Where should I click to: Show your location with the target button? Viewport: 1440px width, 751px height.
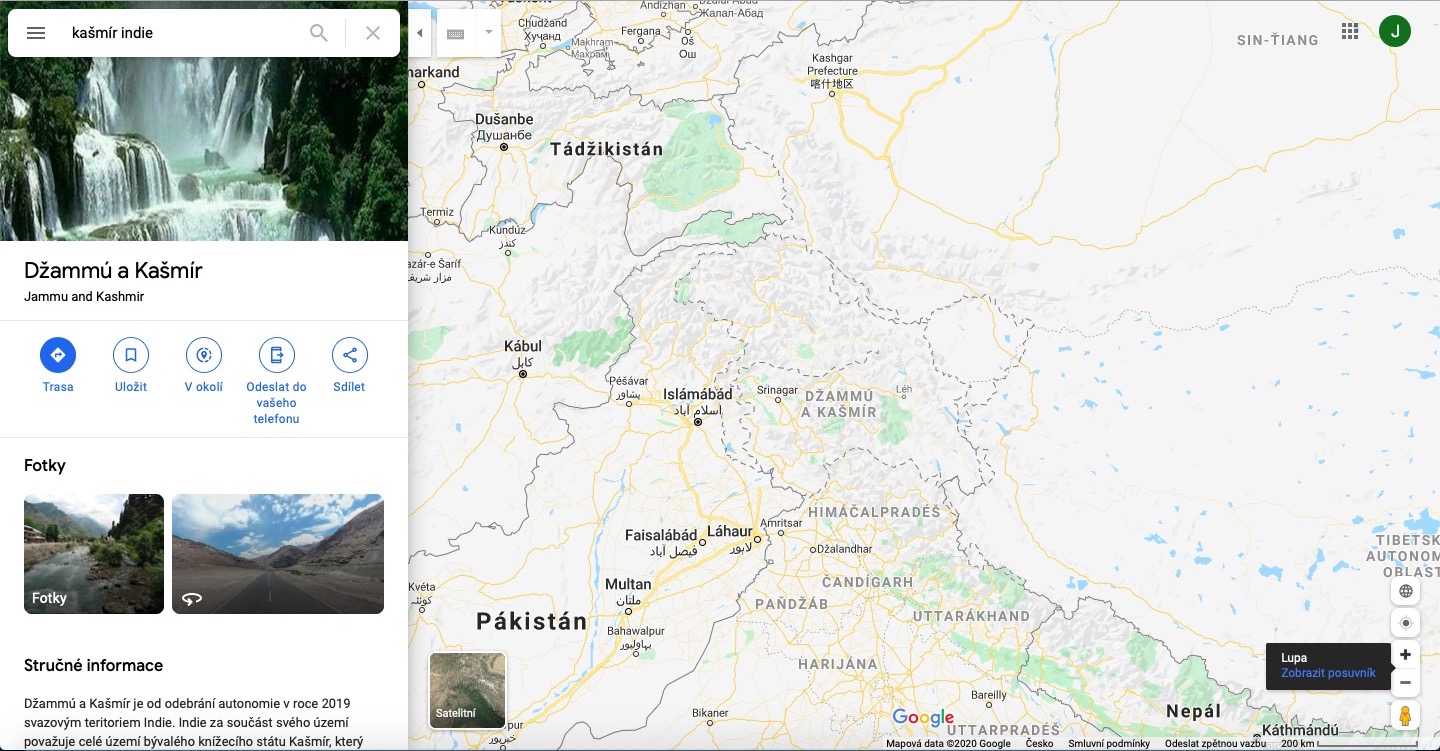tap(1406, 623)
